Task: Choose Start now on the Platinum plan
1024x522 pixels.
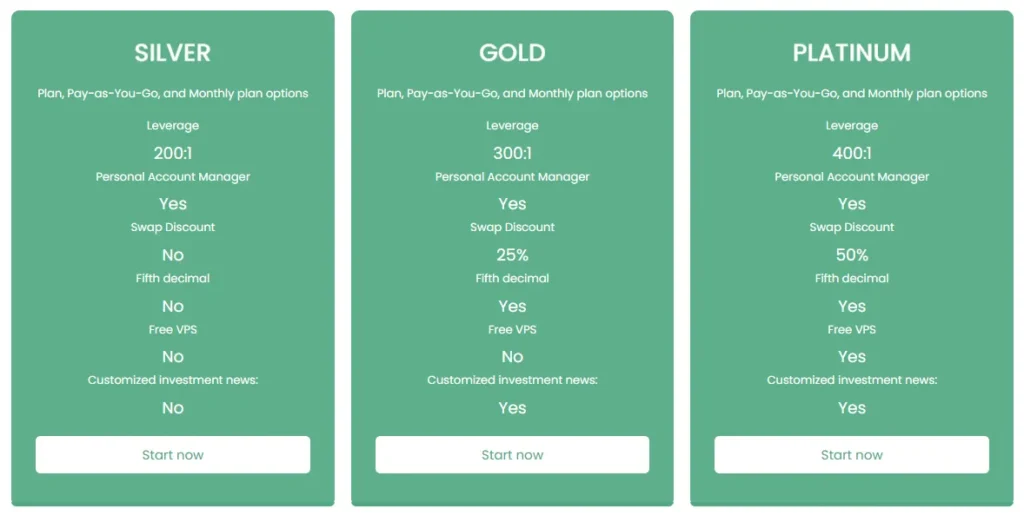Action: [851, 455]
